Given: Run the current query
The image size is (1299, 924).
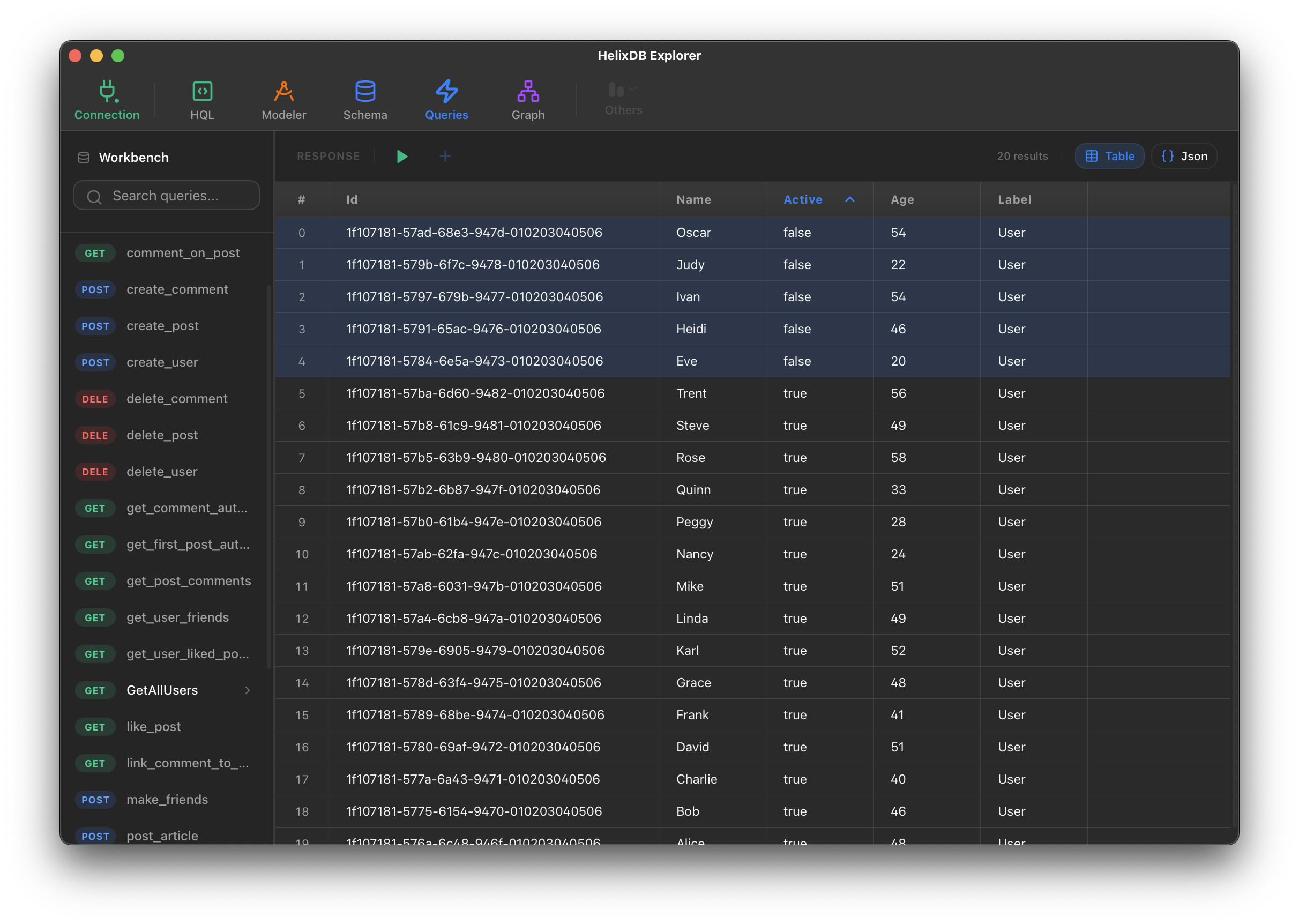Looking at the screenshot, I should (402, 156).
